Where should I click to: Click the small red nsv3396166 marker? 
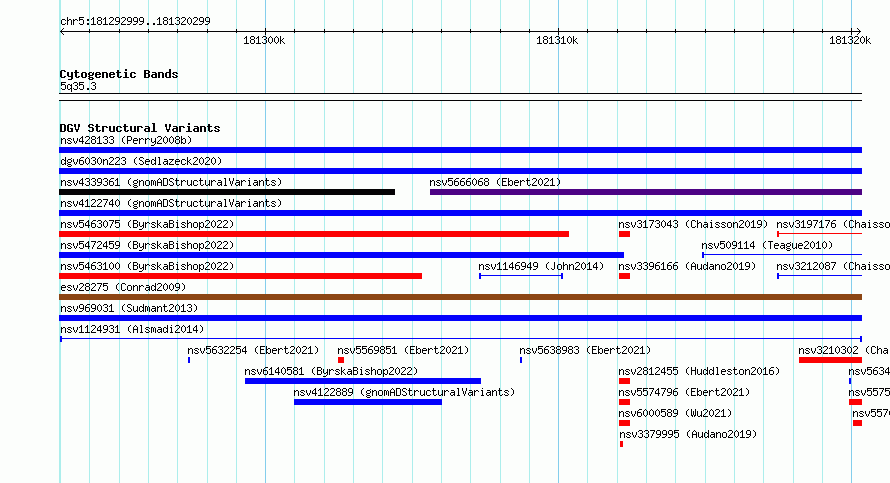(624, 276)
